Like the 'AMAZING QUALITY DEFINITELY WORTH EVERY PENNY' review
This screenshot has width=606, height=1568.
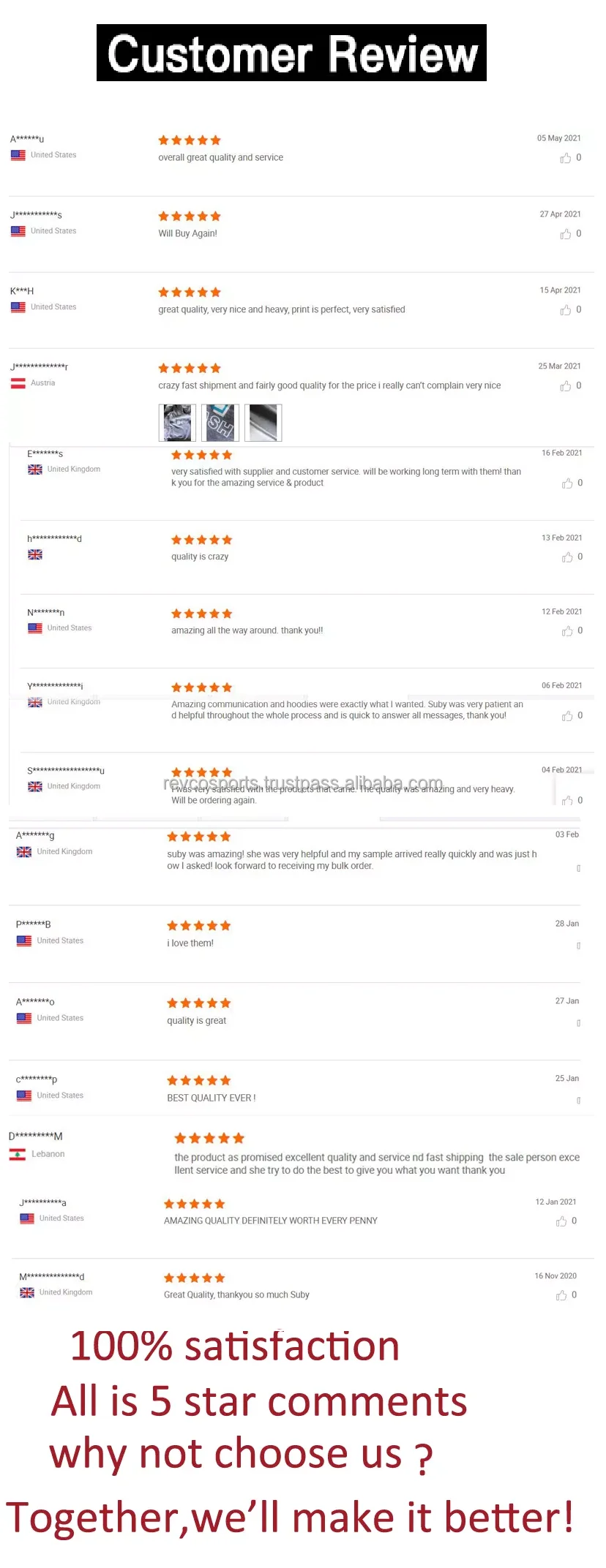pyautogui.click(x=561, y=1221)
